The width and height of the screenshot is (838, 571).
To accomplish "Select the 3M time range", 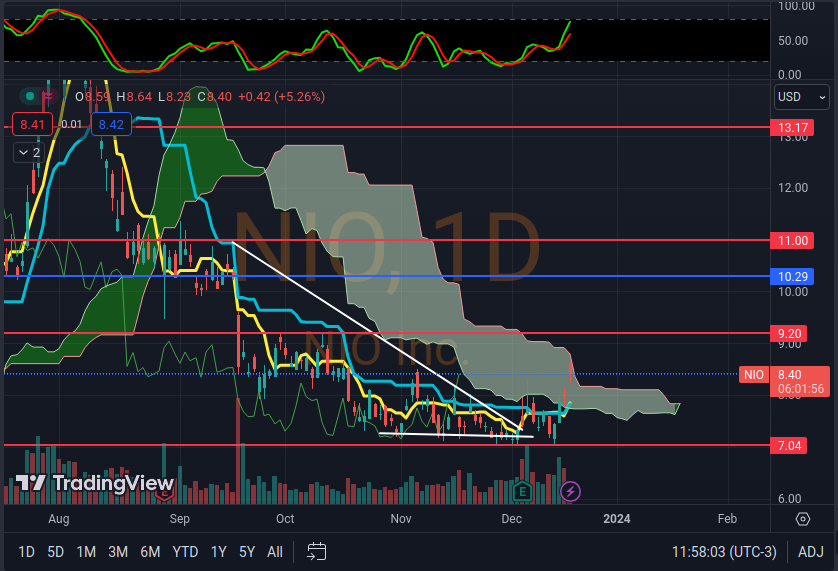I will (x=118, y=552).
